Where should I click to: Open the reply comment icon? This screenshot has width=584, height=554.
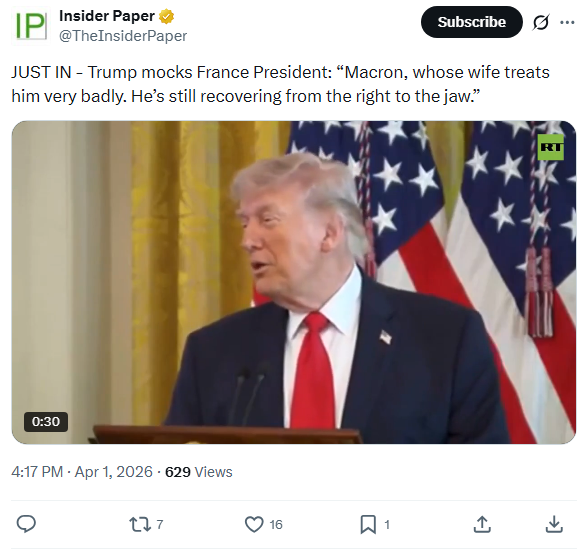click(26, 525)
